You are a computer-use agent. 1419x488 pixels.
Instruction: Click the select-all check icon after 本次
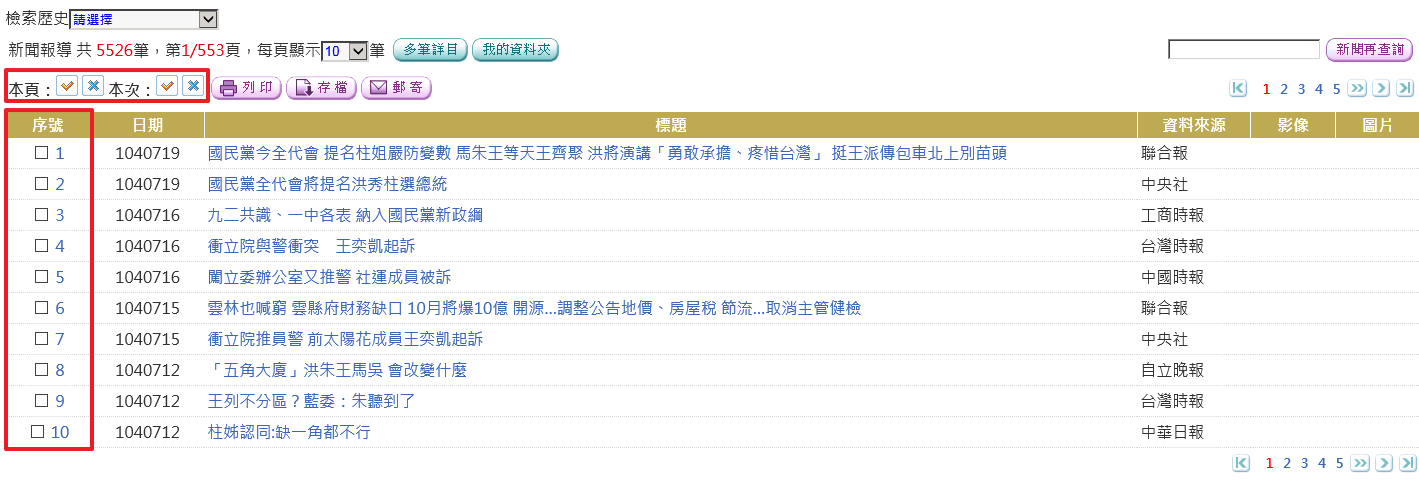pos(167,87)
